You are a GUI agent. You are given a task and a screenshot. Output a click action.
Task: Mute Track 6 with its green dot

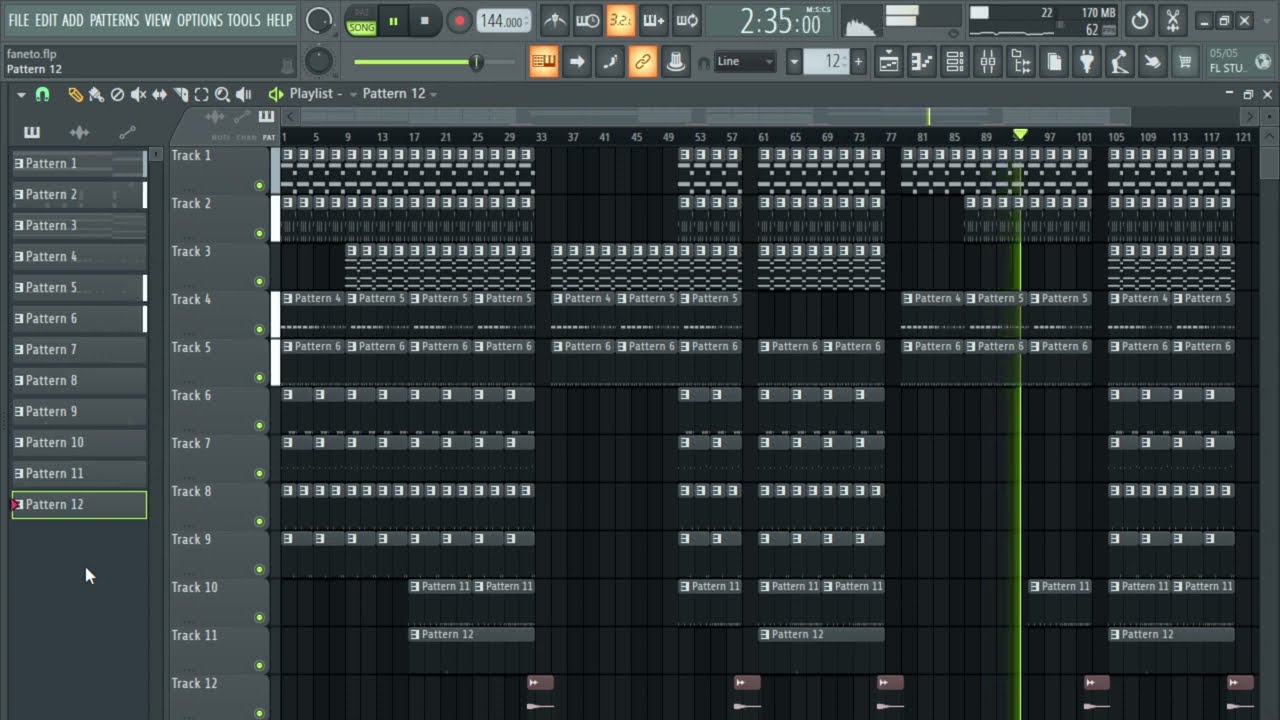pyautogui.click(x=260, y=426)
